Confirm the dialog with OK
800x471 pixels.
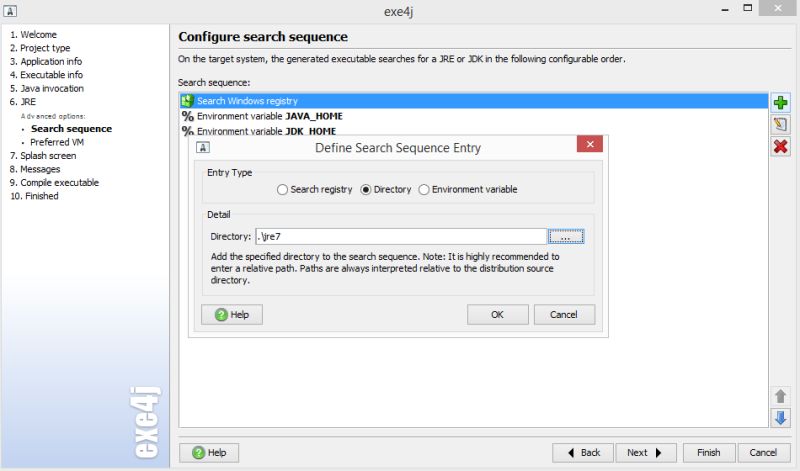[497, 314]
